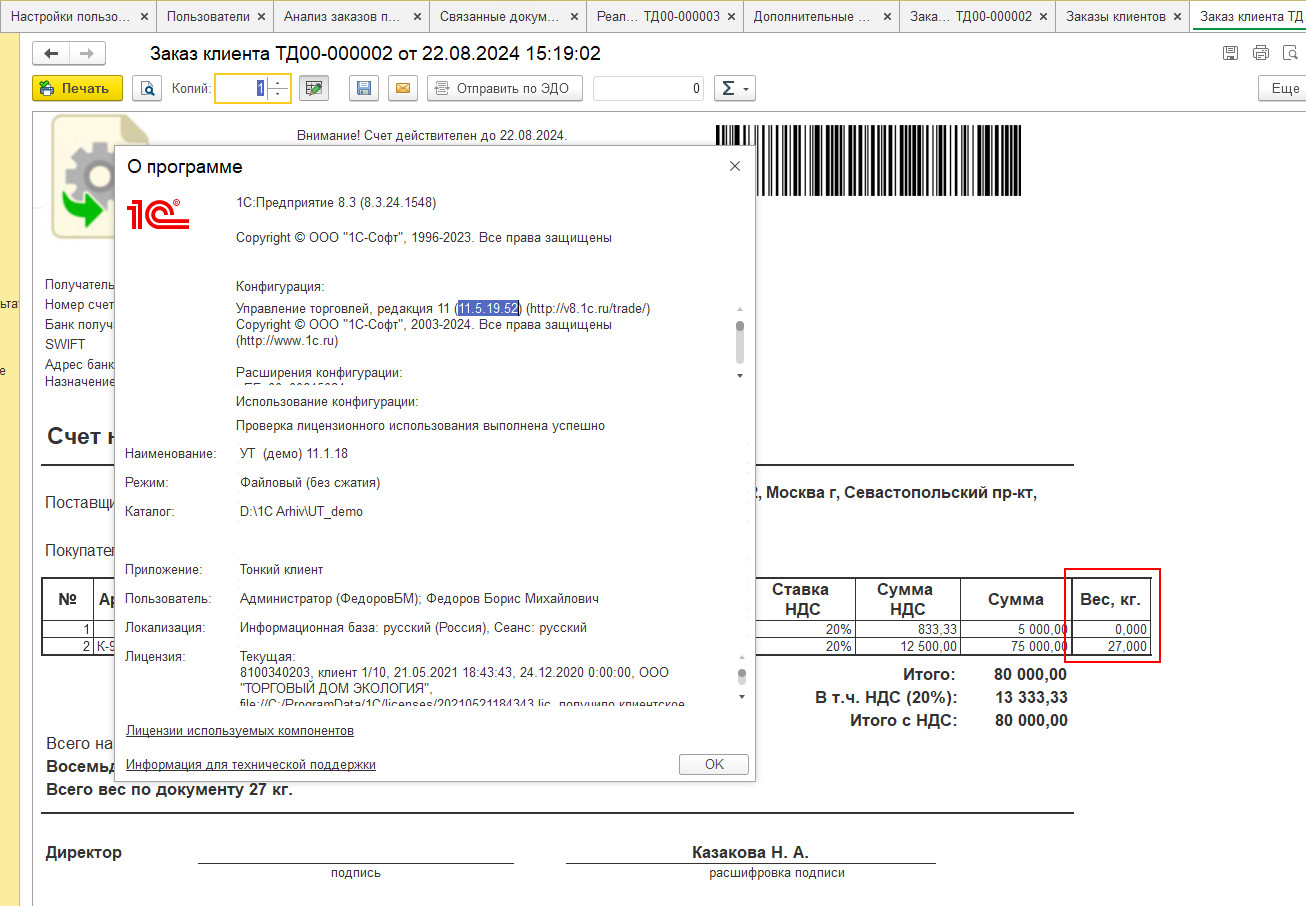Close the 'Пользователи' tab
Viewport: 1306px width, 906px height.
[x=262, y=17]
